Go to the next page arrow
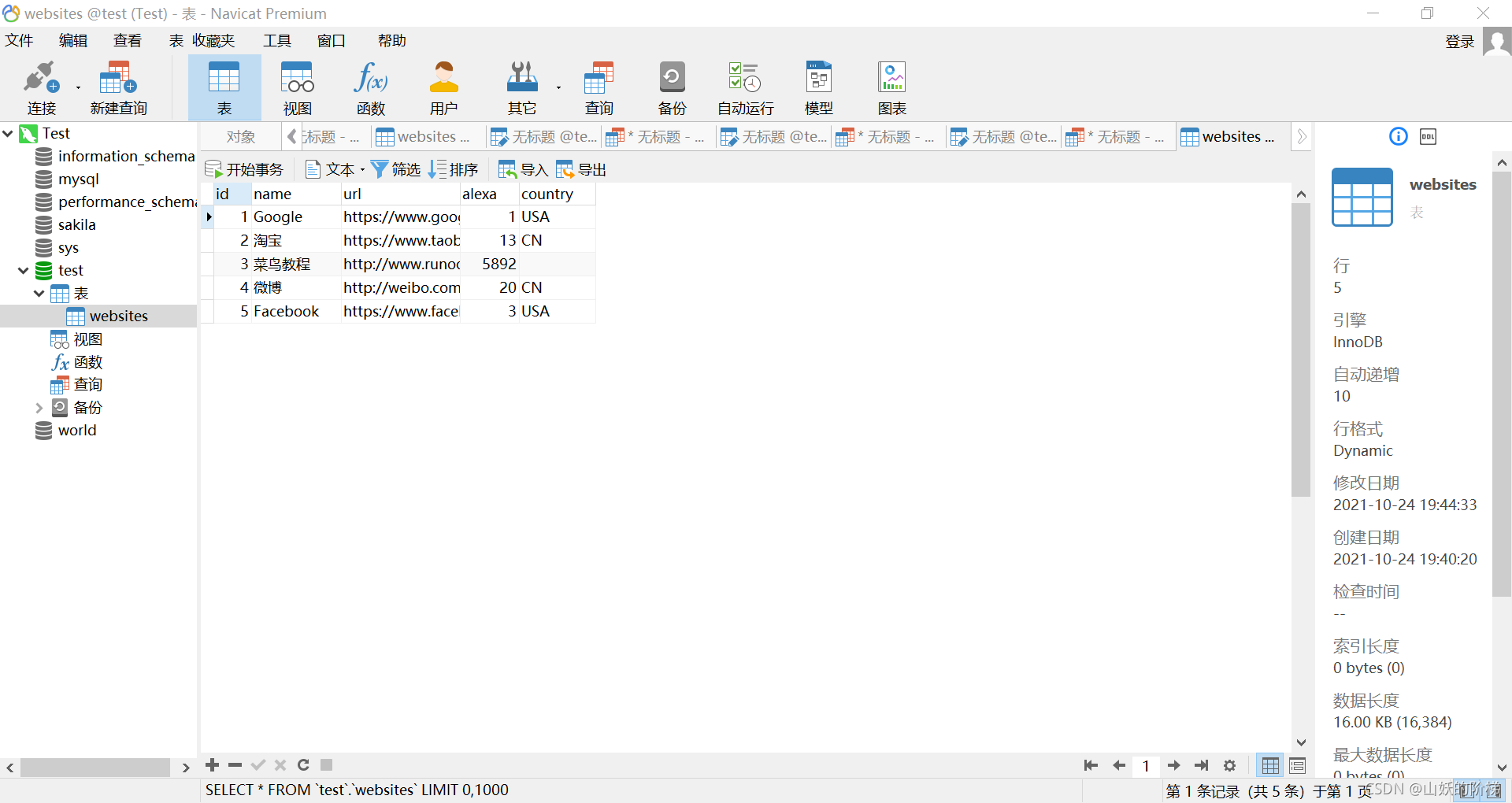 coord(1173,765)
